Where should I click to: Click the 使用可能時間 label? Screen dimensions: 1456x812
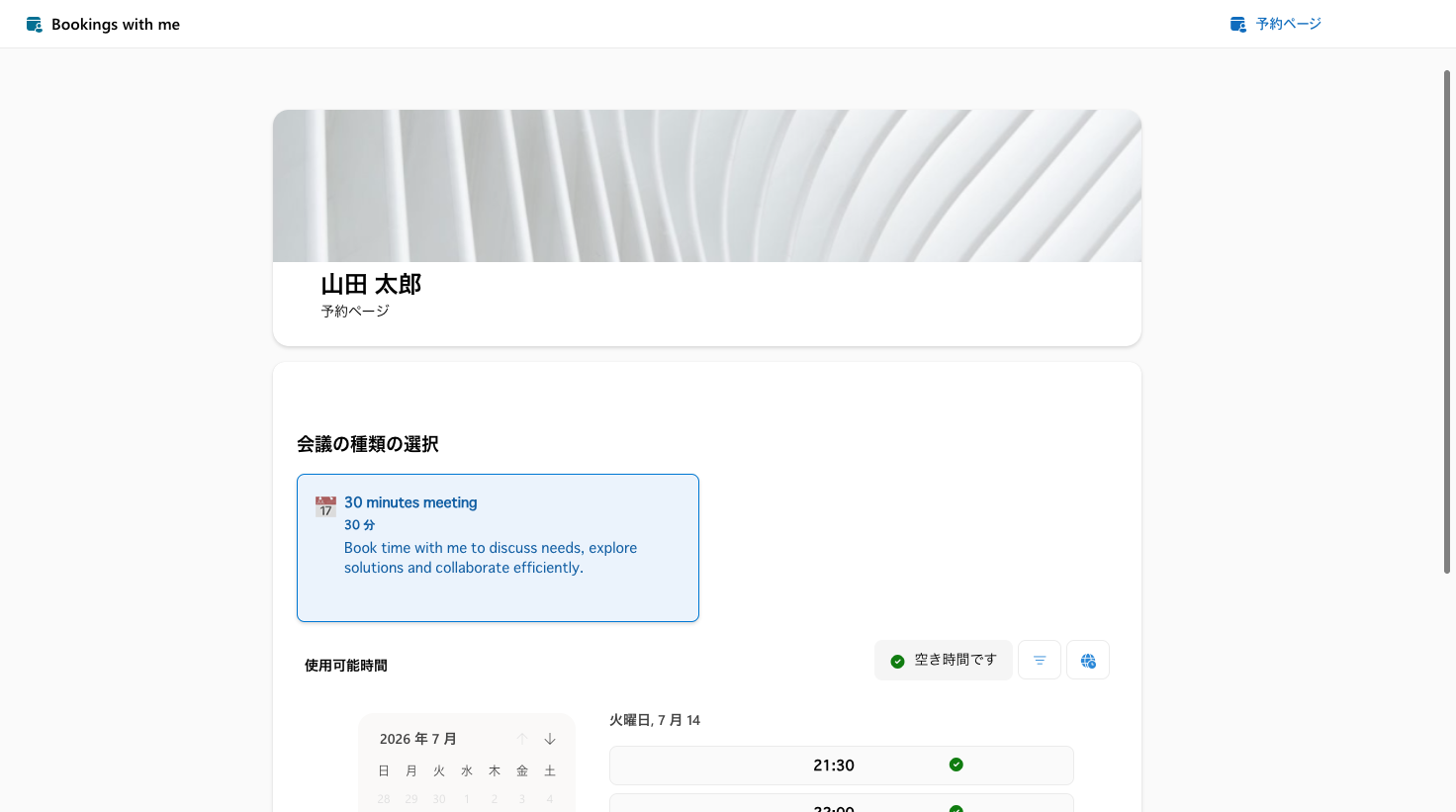(x=346, y=666)
